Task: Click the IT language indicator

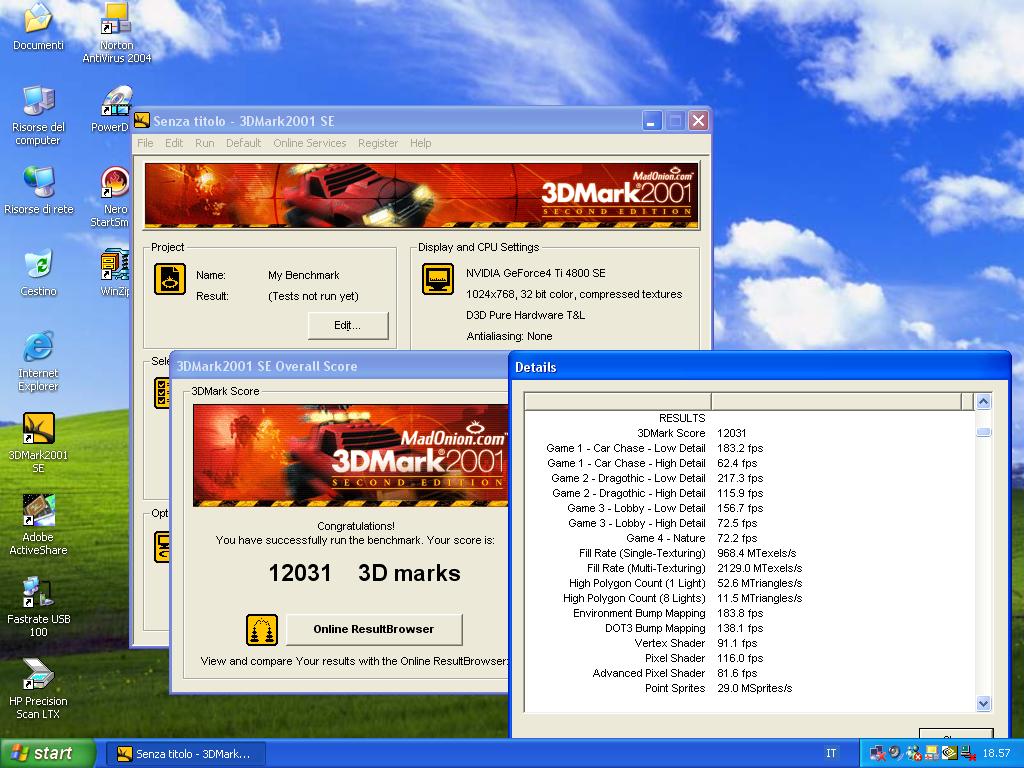Action: 831,753
